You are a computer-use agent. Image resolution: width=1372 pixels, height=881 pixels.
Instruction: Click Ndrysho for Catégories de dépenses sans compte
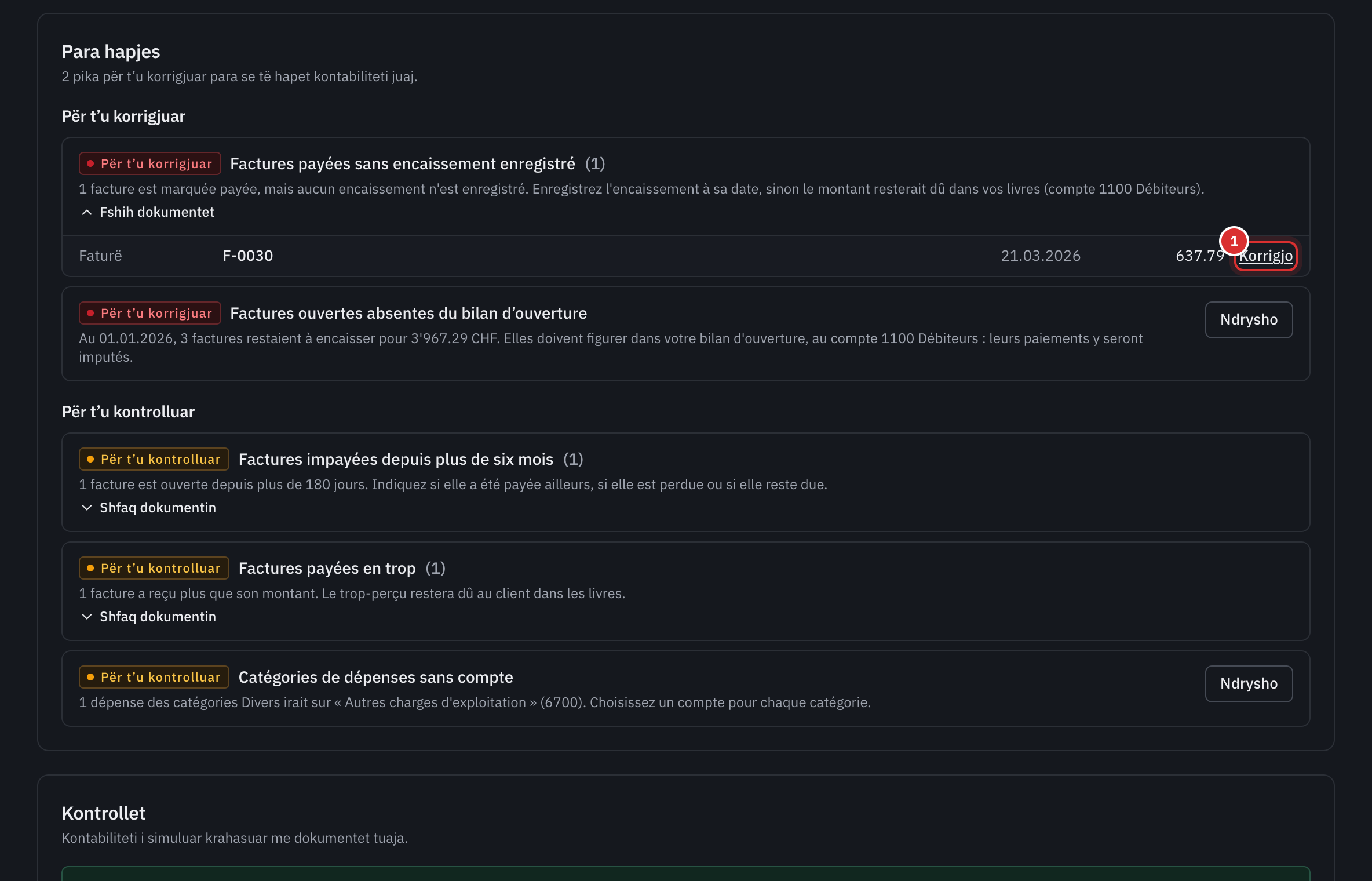pos(1249,683)
